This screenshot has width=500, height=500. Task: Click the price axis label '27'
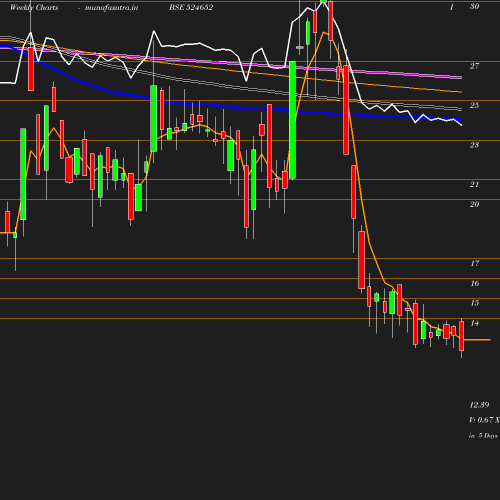(474, 66)
